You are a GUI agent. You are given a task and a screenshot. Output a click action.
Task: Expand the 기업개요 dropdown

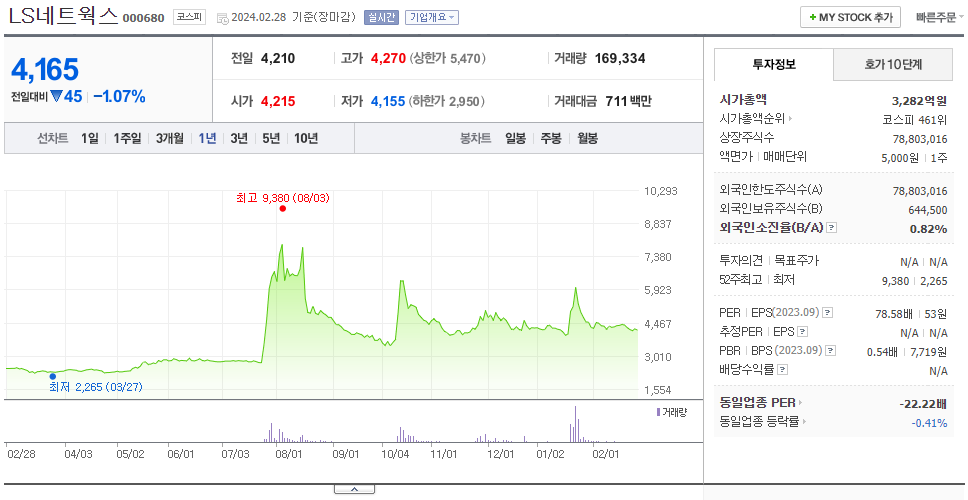pyautogui.click(x=432, y=17)
